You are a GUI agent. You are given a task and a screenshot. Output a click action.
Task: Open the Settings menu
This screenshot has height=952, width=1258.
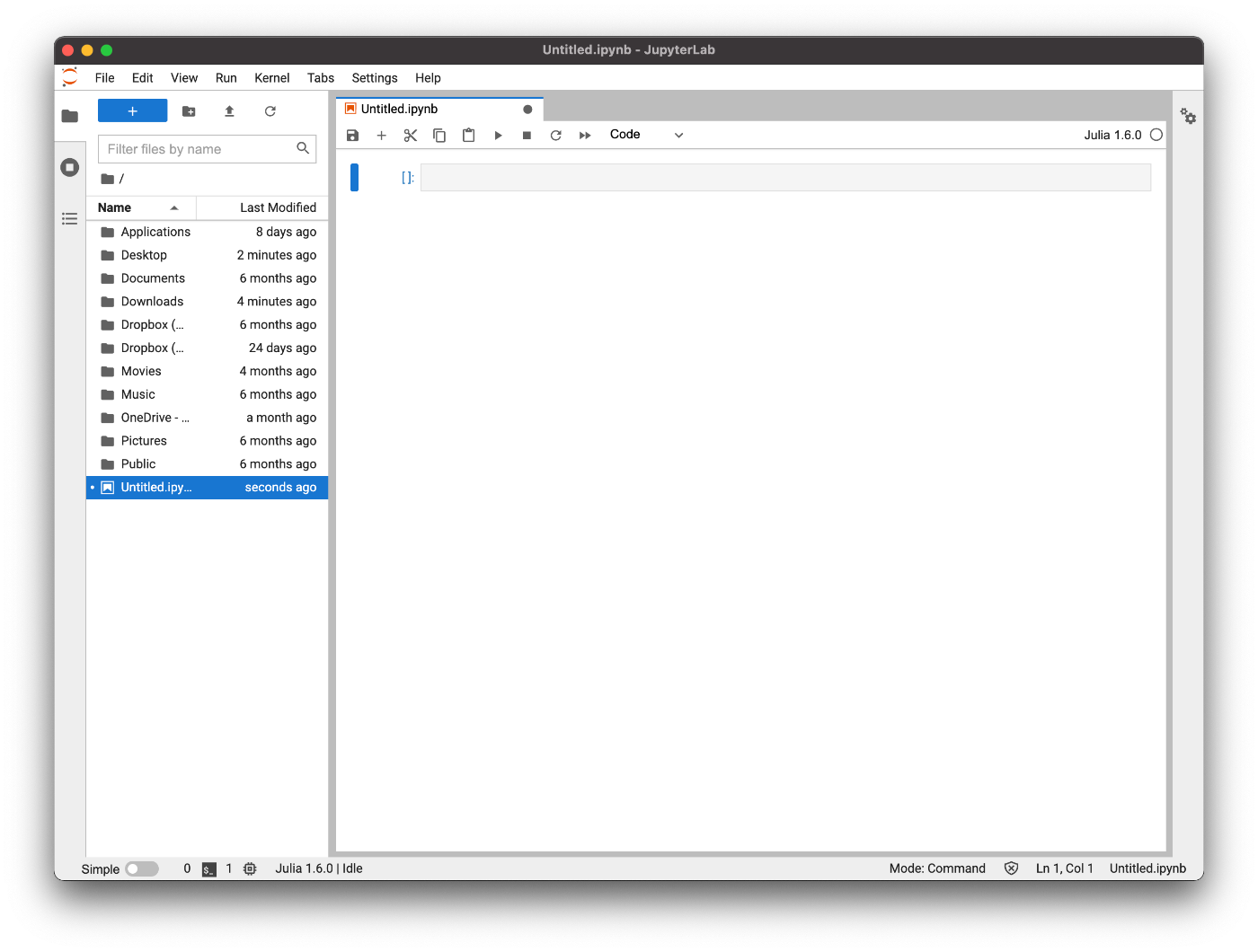point(375,78)
